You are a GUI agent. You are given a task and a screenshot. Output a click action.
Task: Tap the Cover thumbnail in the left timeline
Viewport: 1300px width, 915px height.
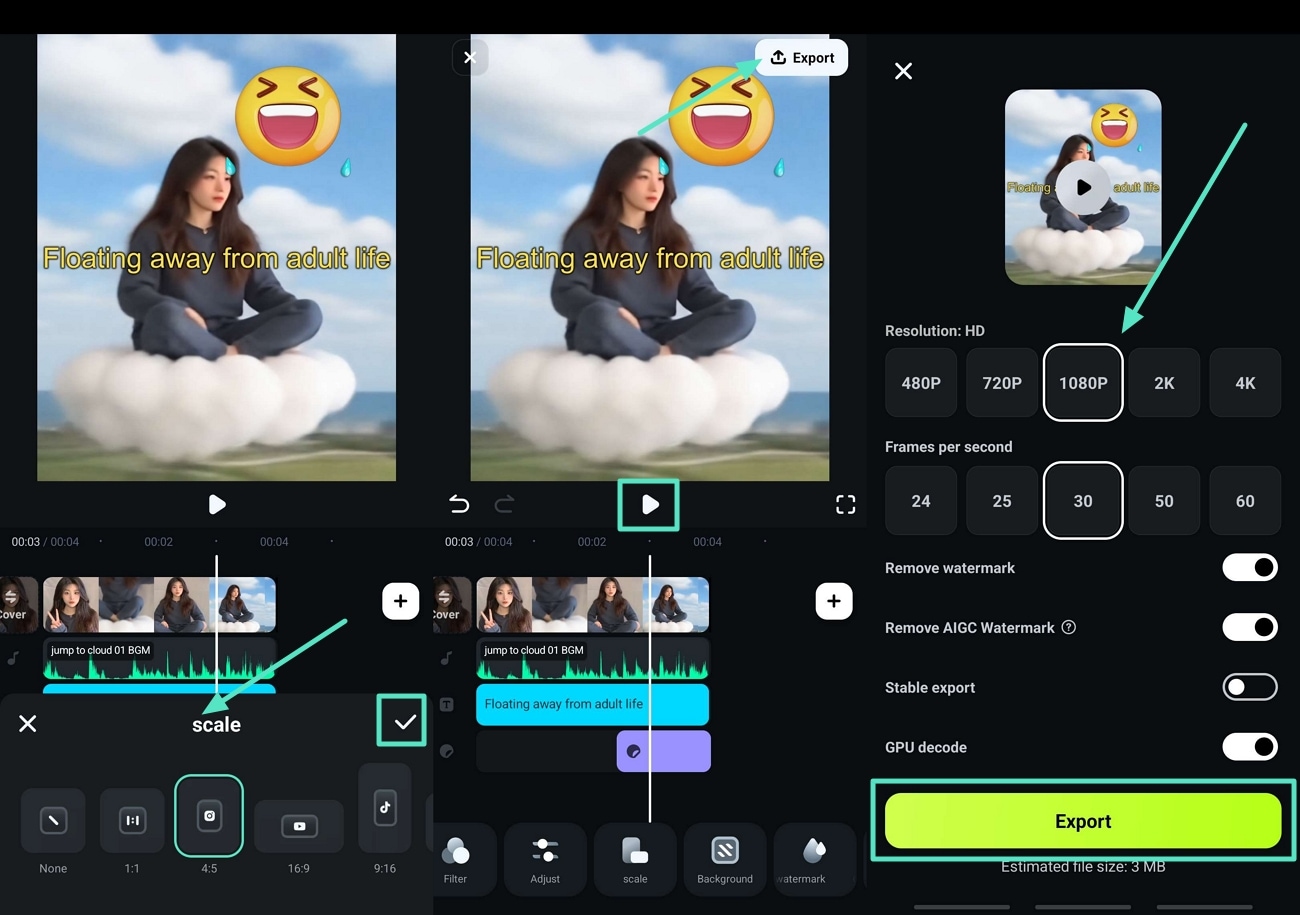(19, 604)
